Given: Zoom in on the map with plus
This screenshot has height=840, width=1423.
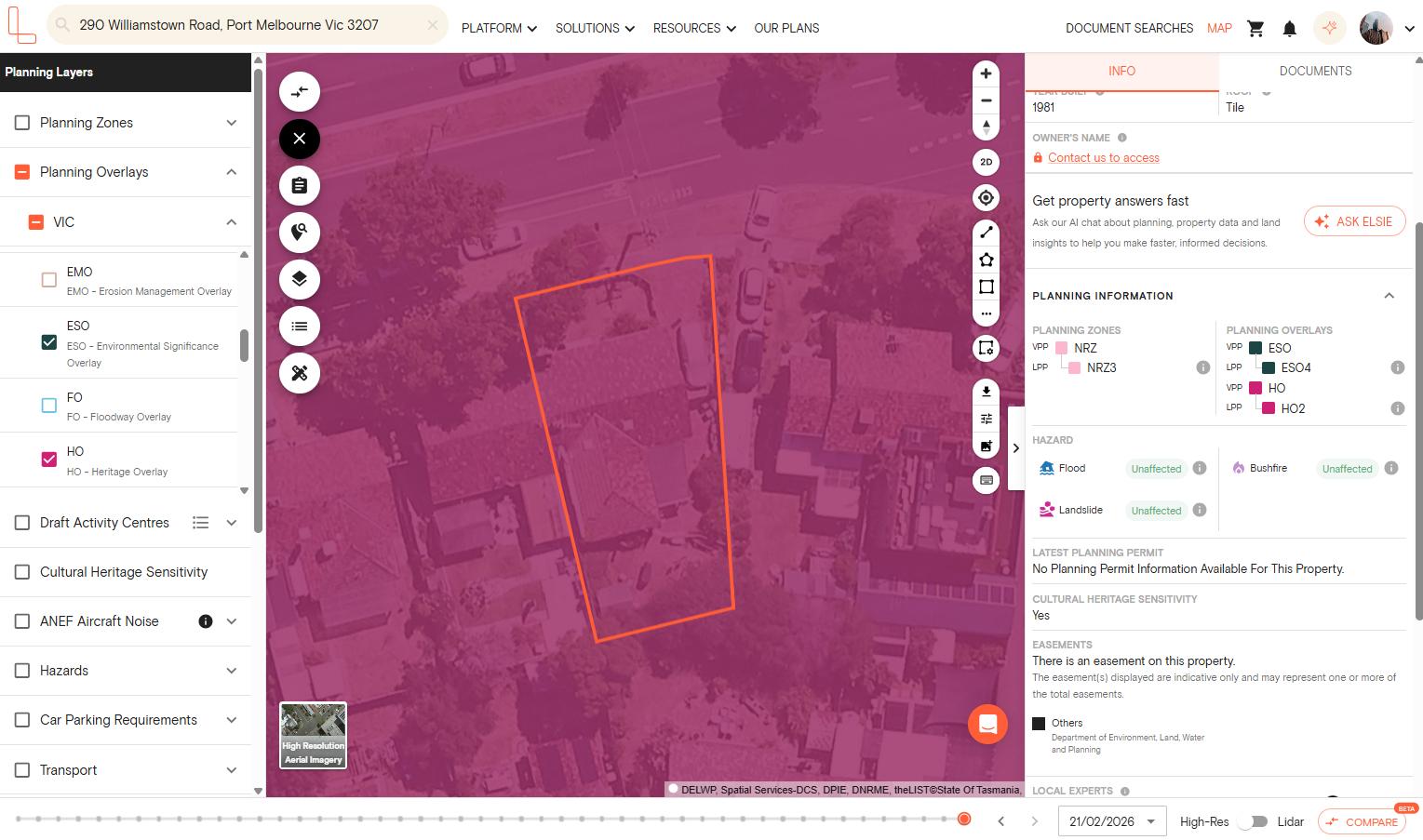Looking at the screenshot, I should click(x=987, y=73).
